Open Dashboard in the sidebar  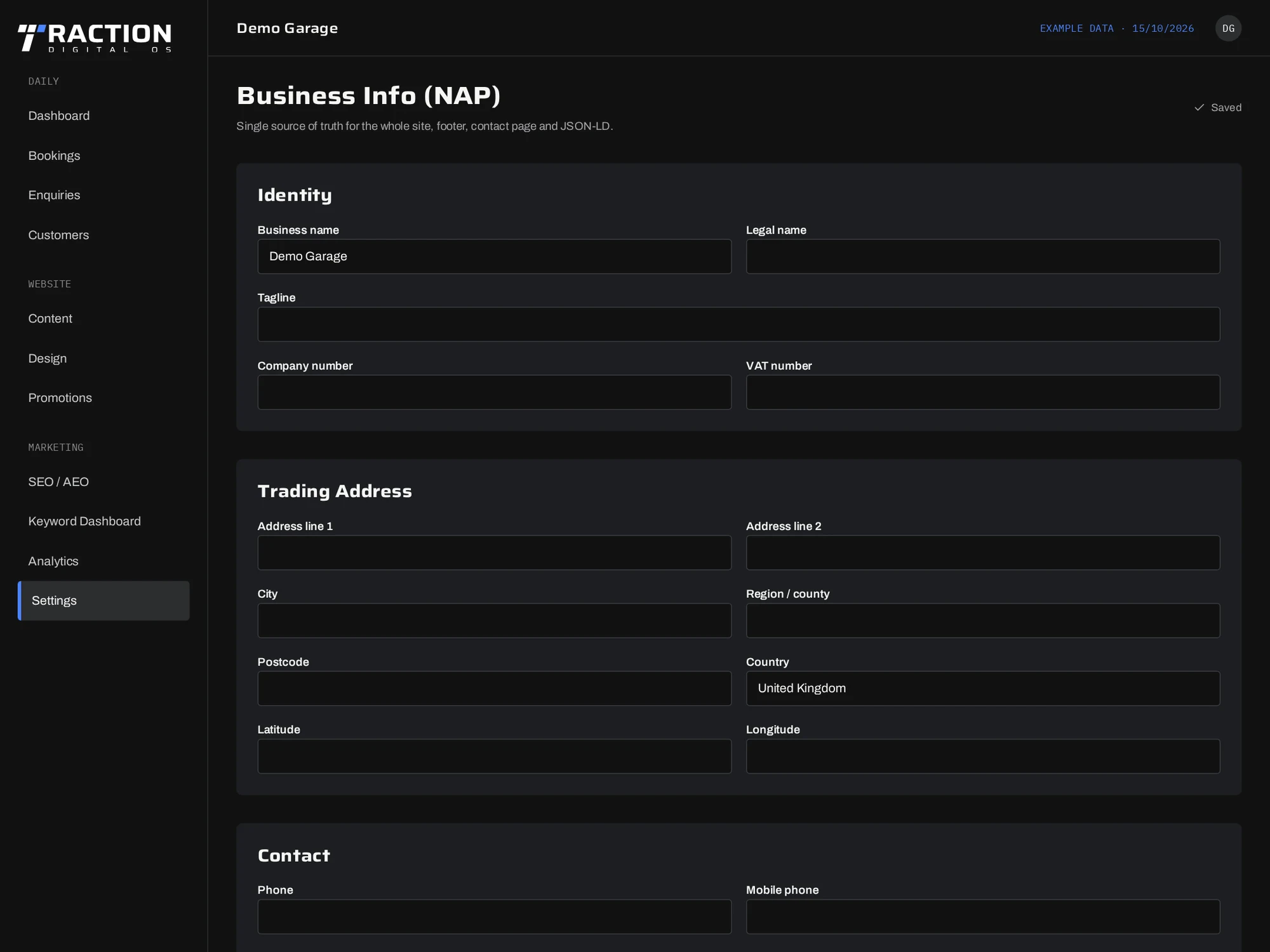point(104,116)
